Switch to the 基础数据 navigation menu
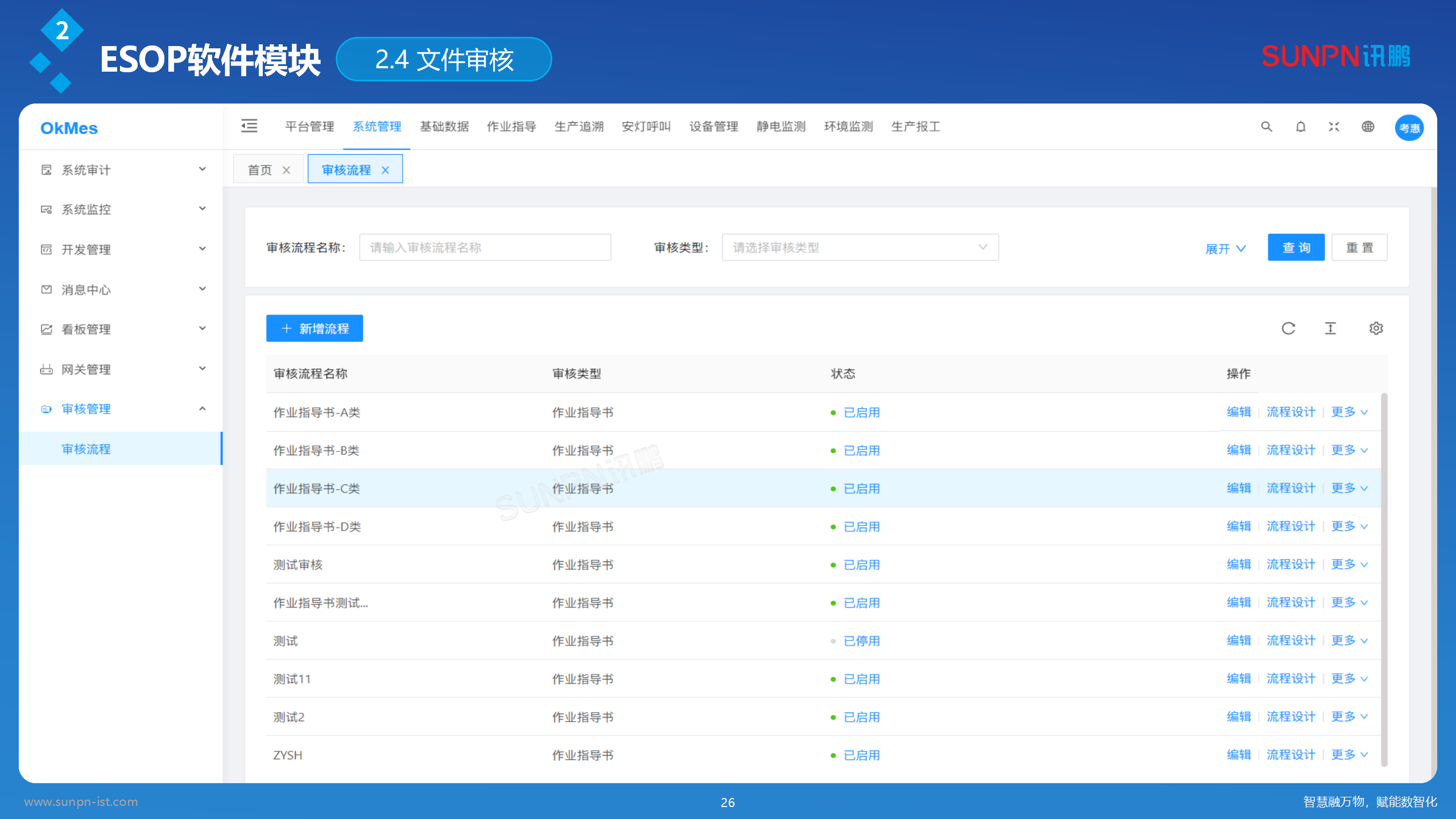1456x819 pixels. (x=444, y=126)
